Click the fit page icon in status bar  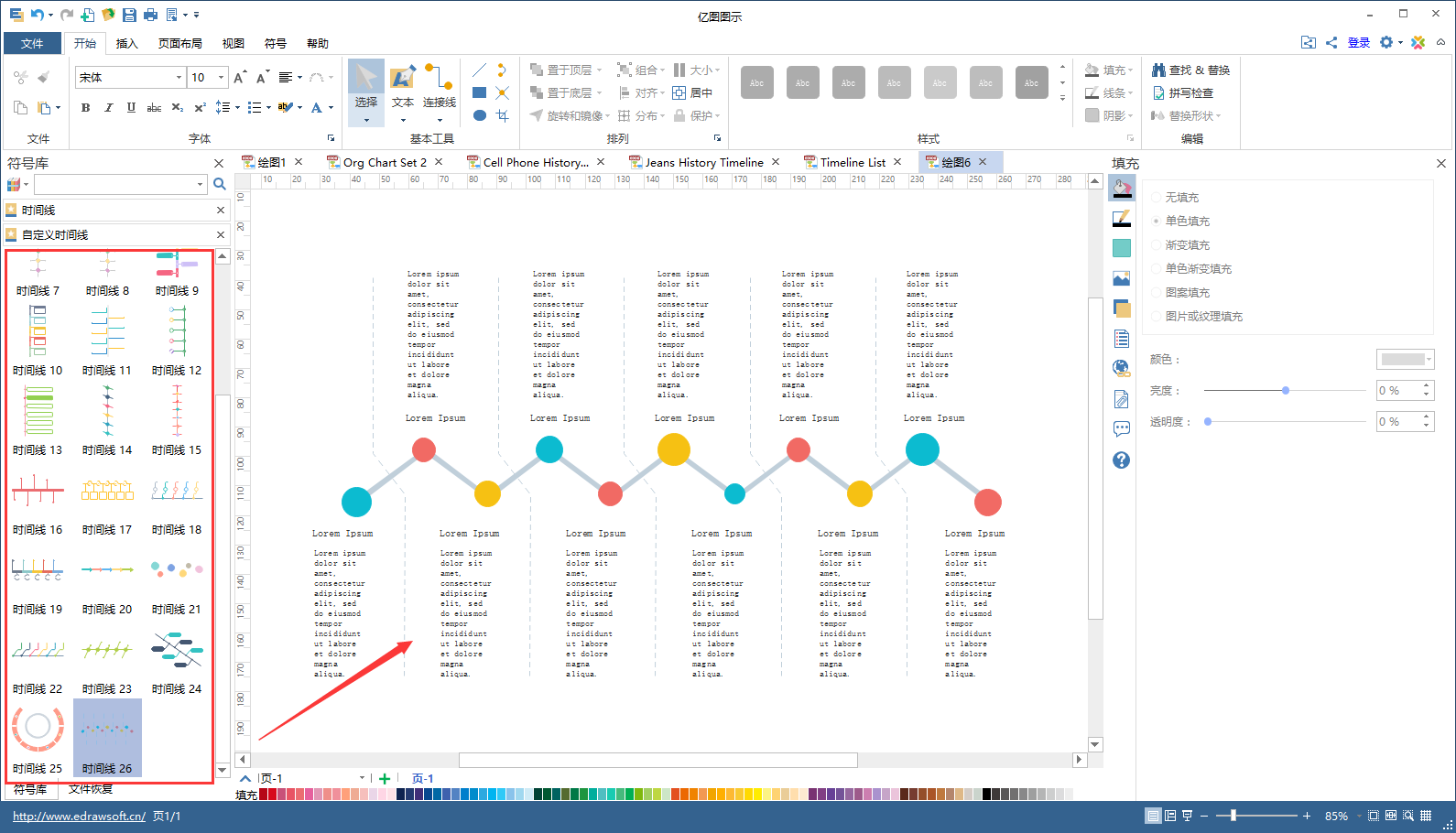point(1373,816)
